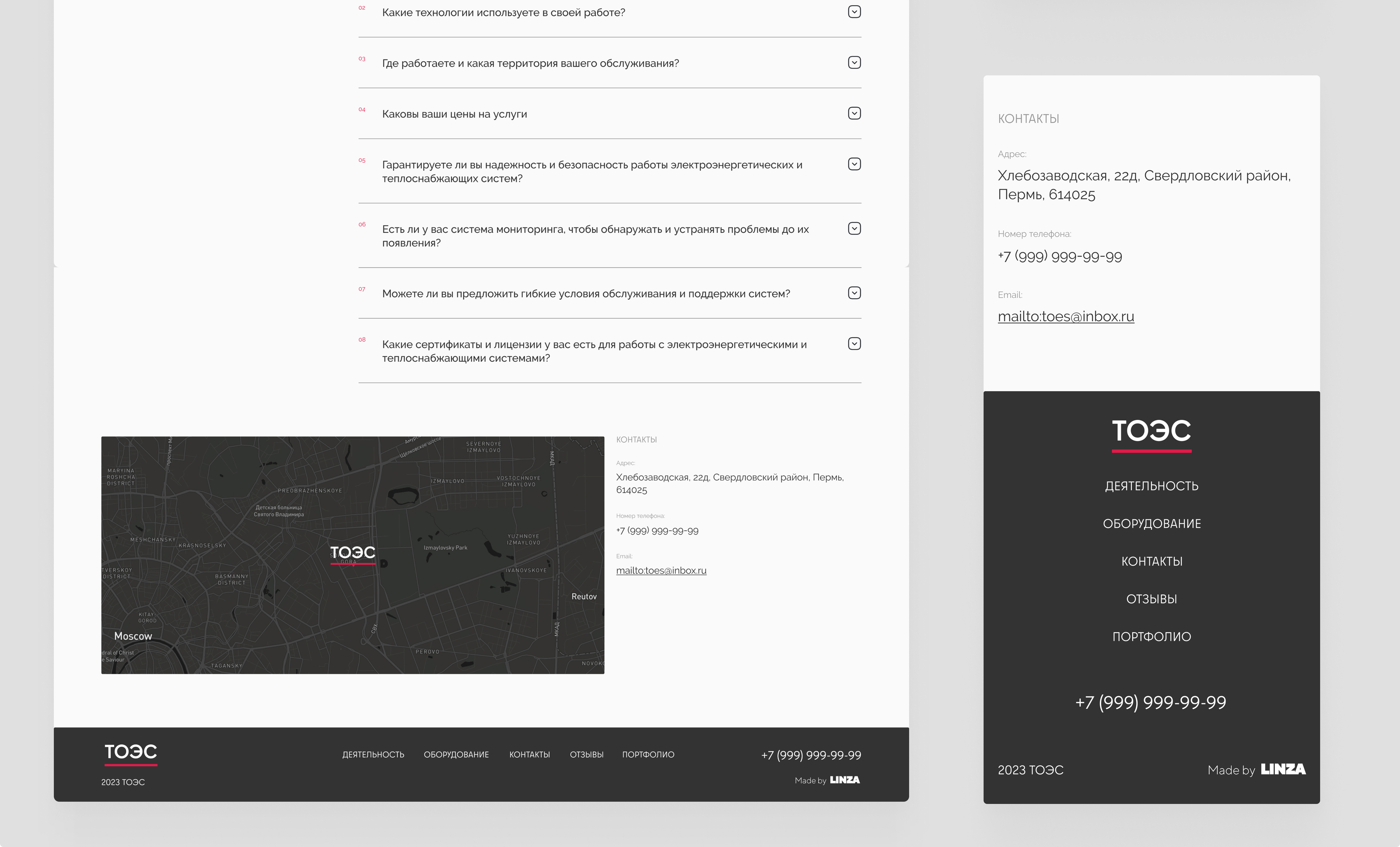Expand the technologies question chevron
Screen dimensions: 1400x847
(854, 12)
